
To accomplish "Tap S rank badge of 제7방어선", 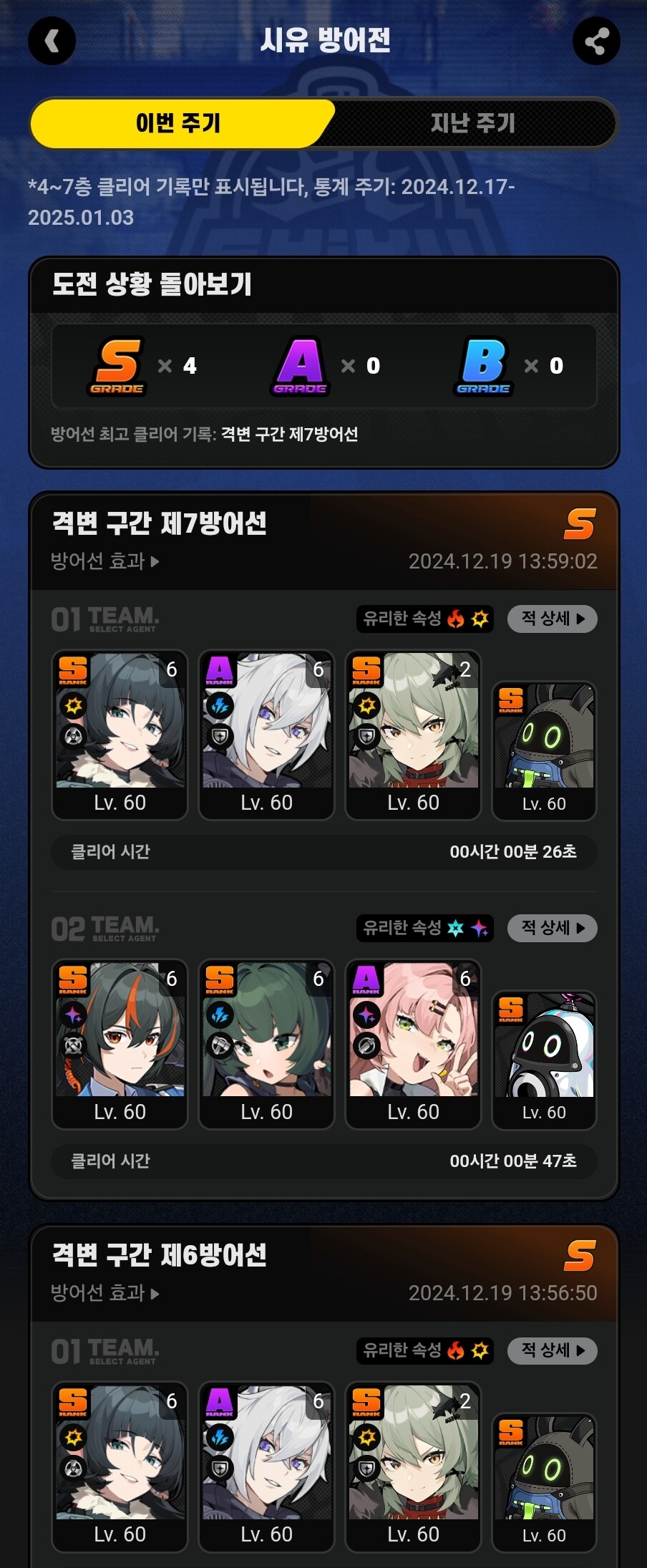I will tap(580, 524).
